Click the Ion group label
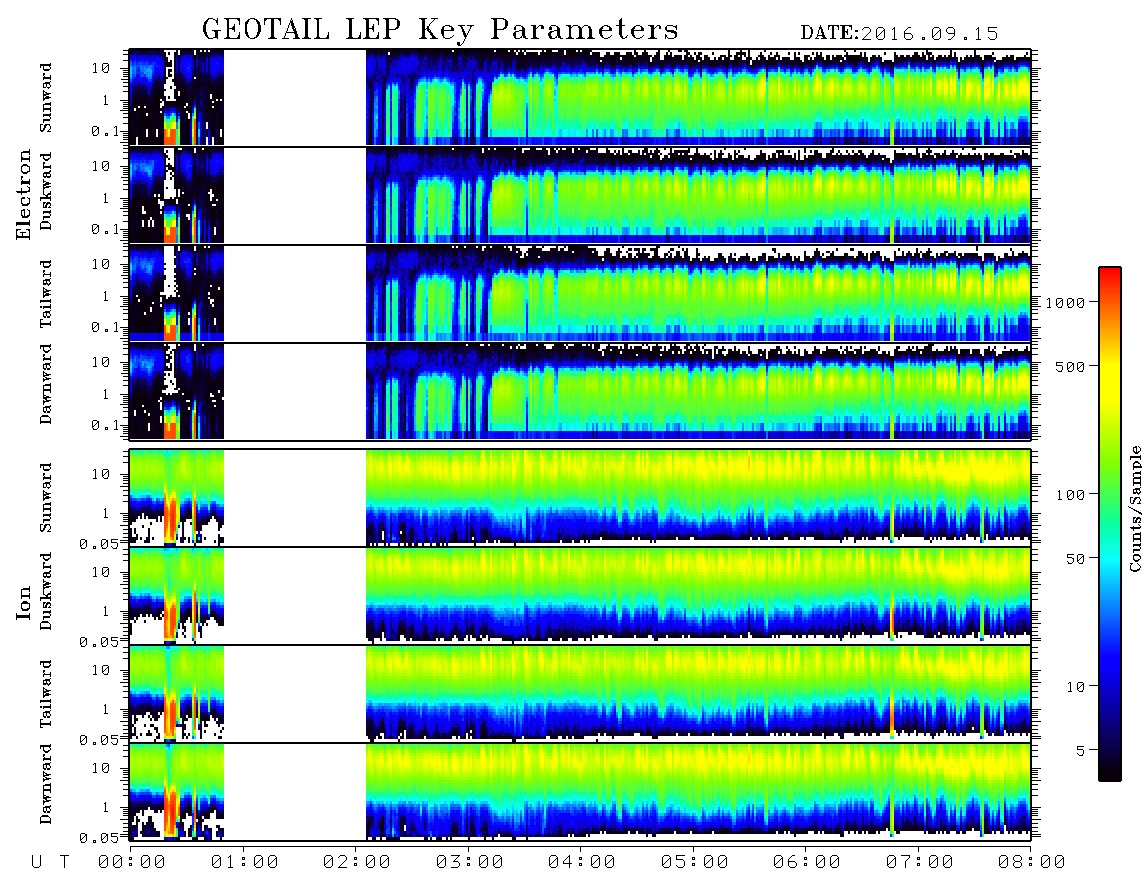 (23, 603)
